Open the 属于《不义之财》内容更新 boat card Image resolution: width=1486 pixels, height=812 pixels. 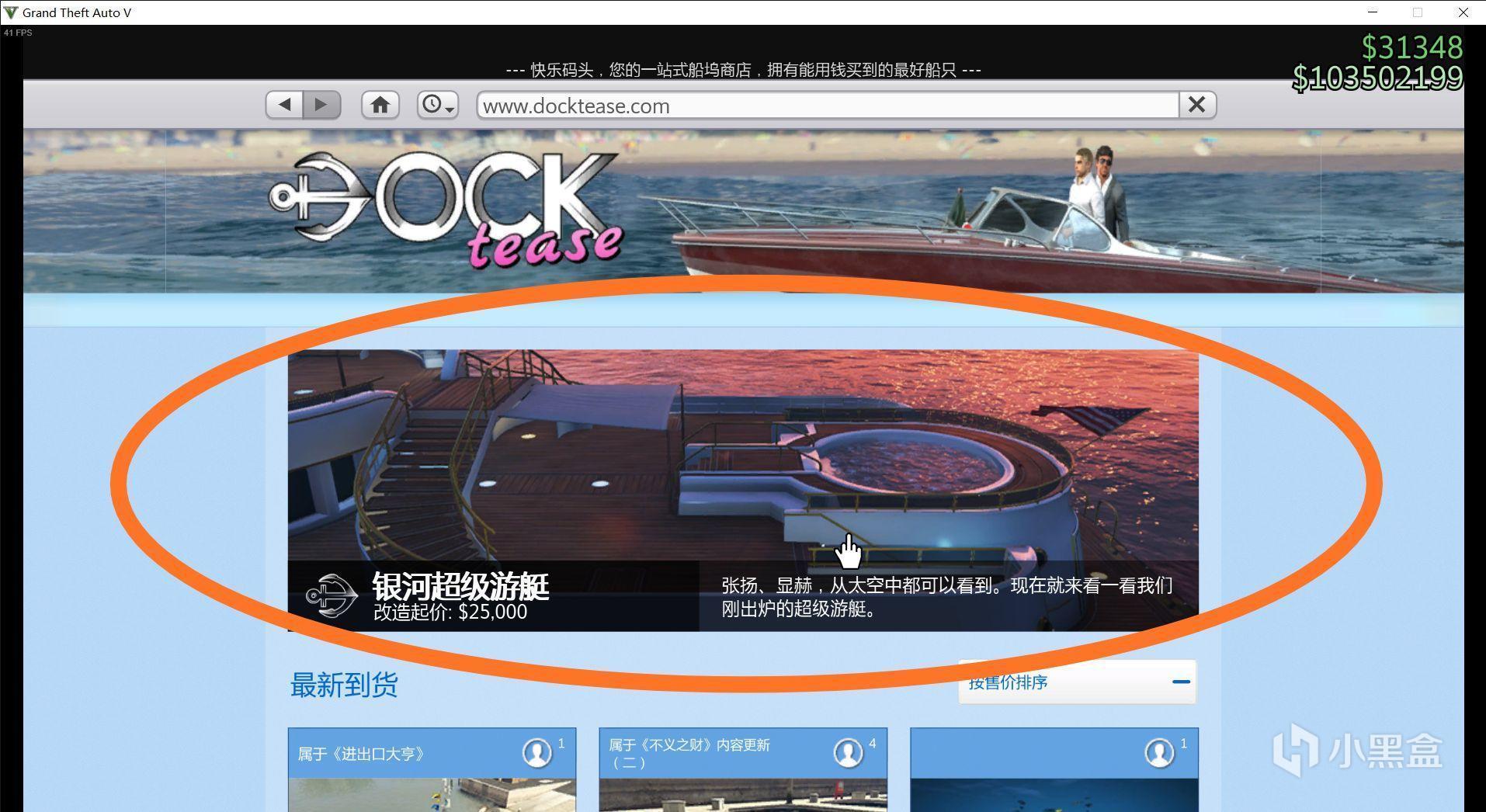click(x=743, y=769)
